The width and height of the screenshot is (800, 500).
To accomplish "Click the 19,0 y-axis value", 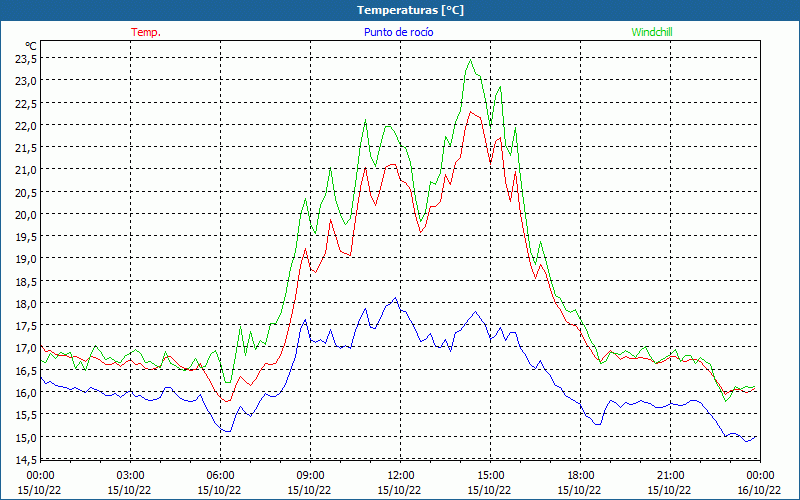I will click(x=26, y=259).
